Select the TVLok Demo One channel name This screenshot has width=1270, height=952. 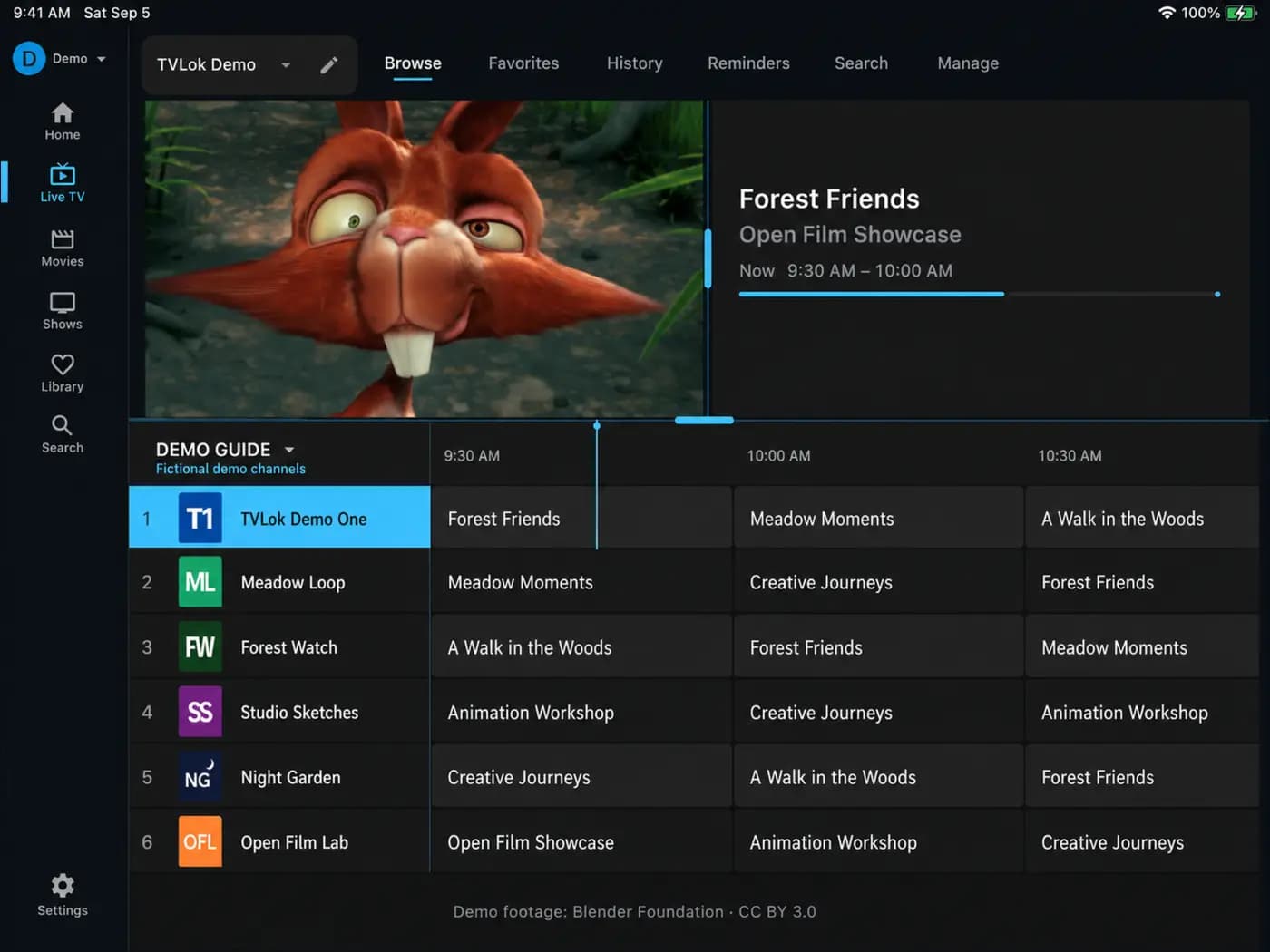click(x=304, y=519)
